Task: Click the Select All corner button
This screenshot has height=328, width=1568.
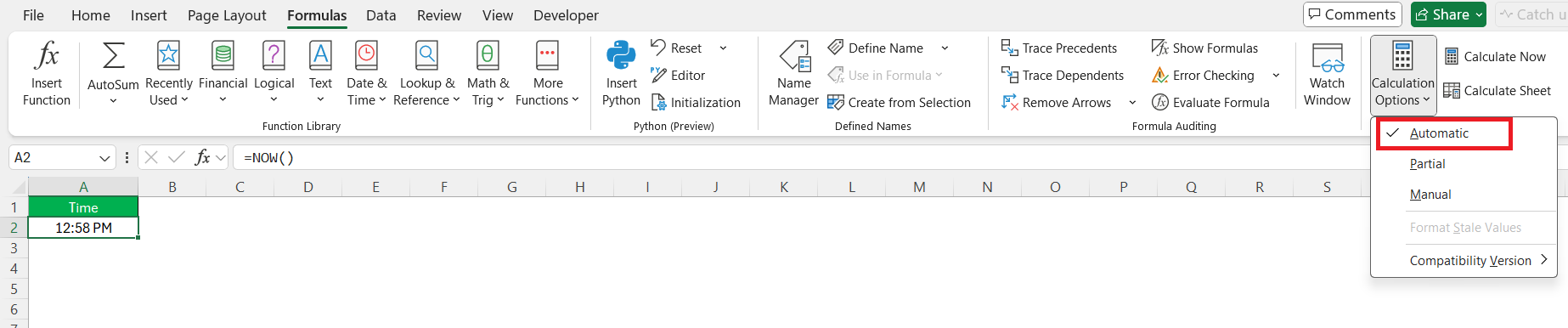Action: 14,187
